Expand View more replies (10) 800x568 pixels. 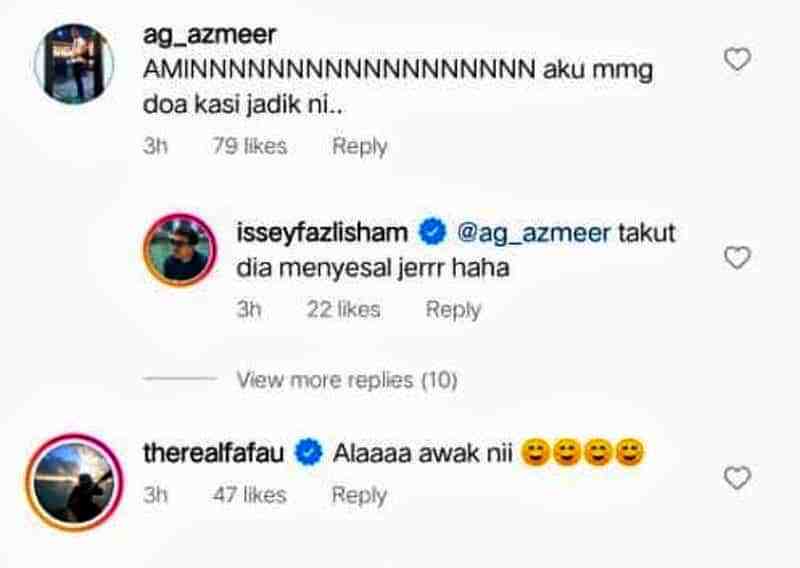coord(347,380)
